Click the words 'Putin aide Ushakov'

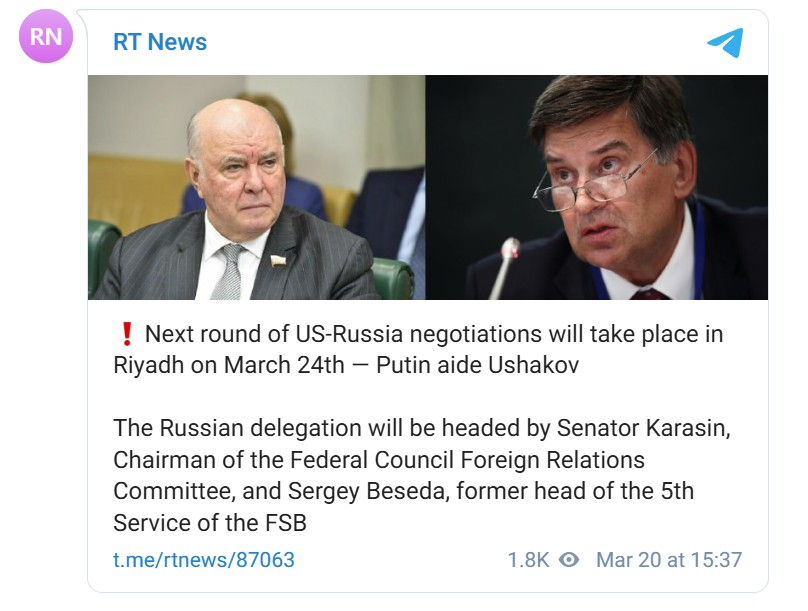click(477, 365)
